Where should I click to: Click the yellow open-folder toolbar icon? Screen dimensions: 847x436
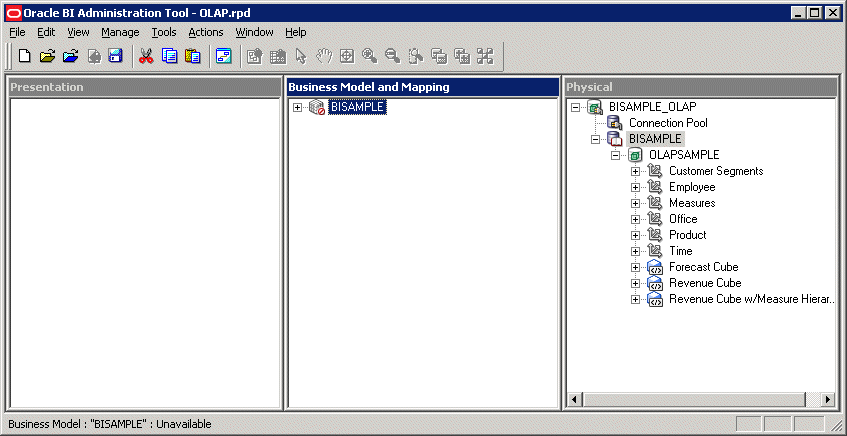click(48, 56)
